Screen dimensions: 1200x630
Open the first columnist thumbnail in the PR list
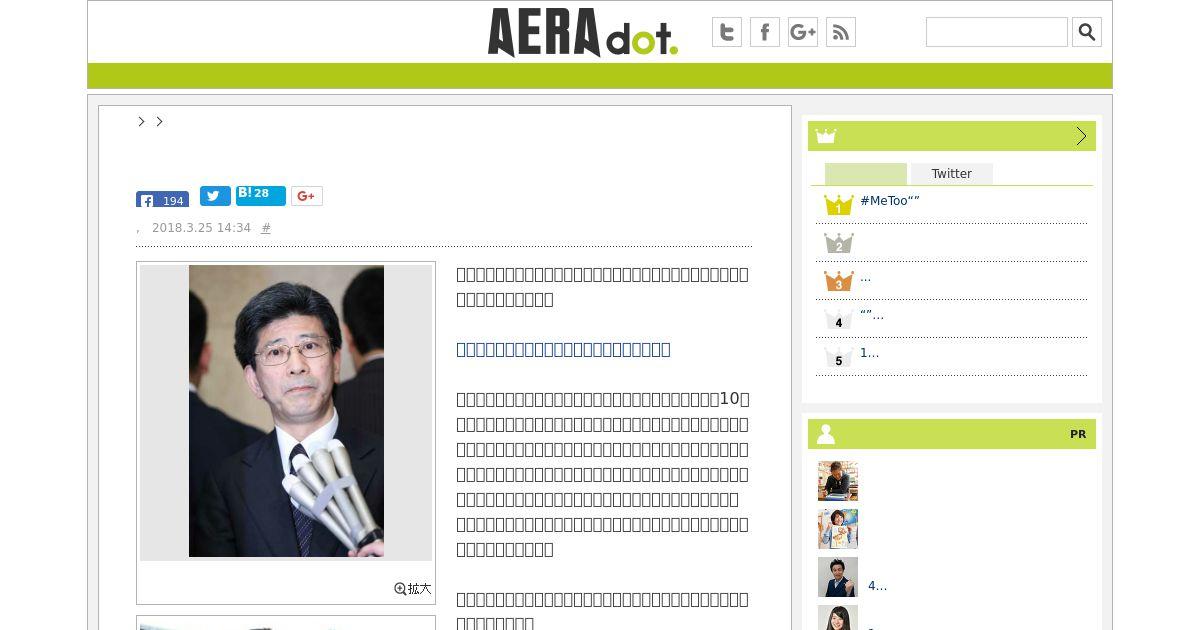(x=838, y=481)
